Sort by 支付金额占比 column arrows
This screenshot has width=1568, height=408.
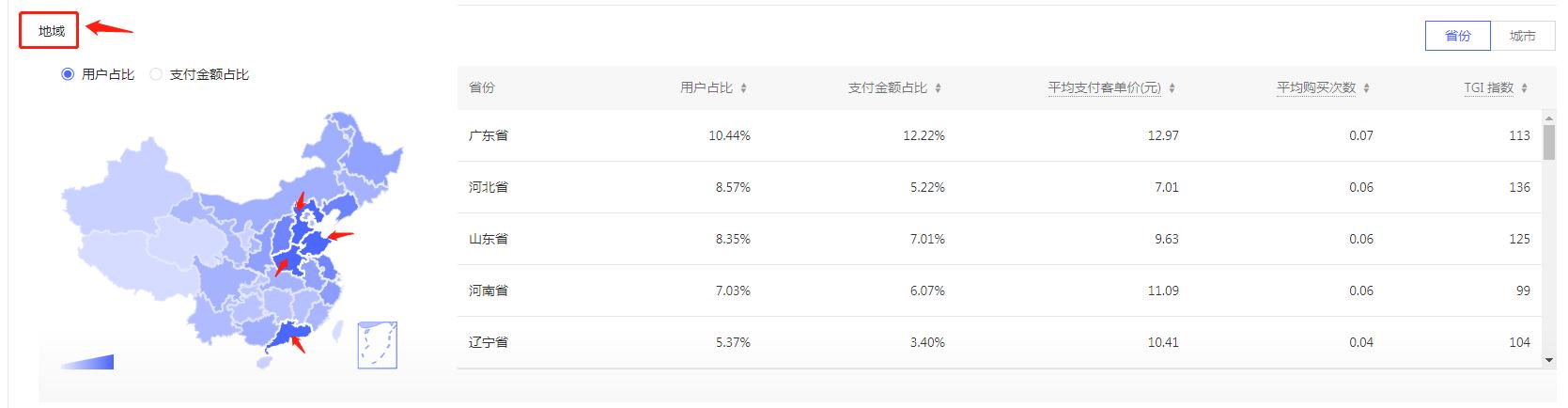point(938,88)
